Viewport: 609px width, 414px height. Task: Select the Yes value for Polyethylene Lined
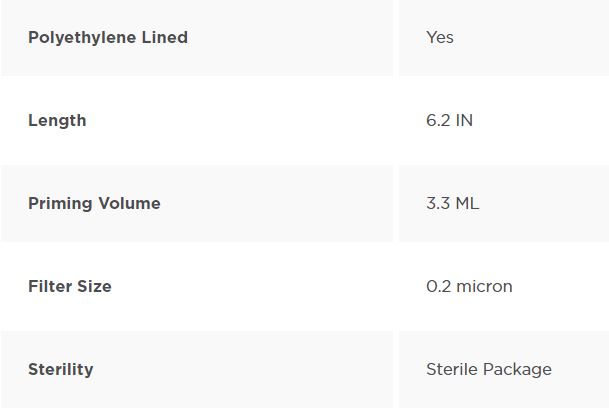[440, 37]
